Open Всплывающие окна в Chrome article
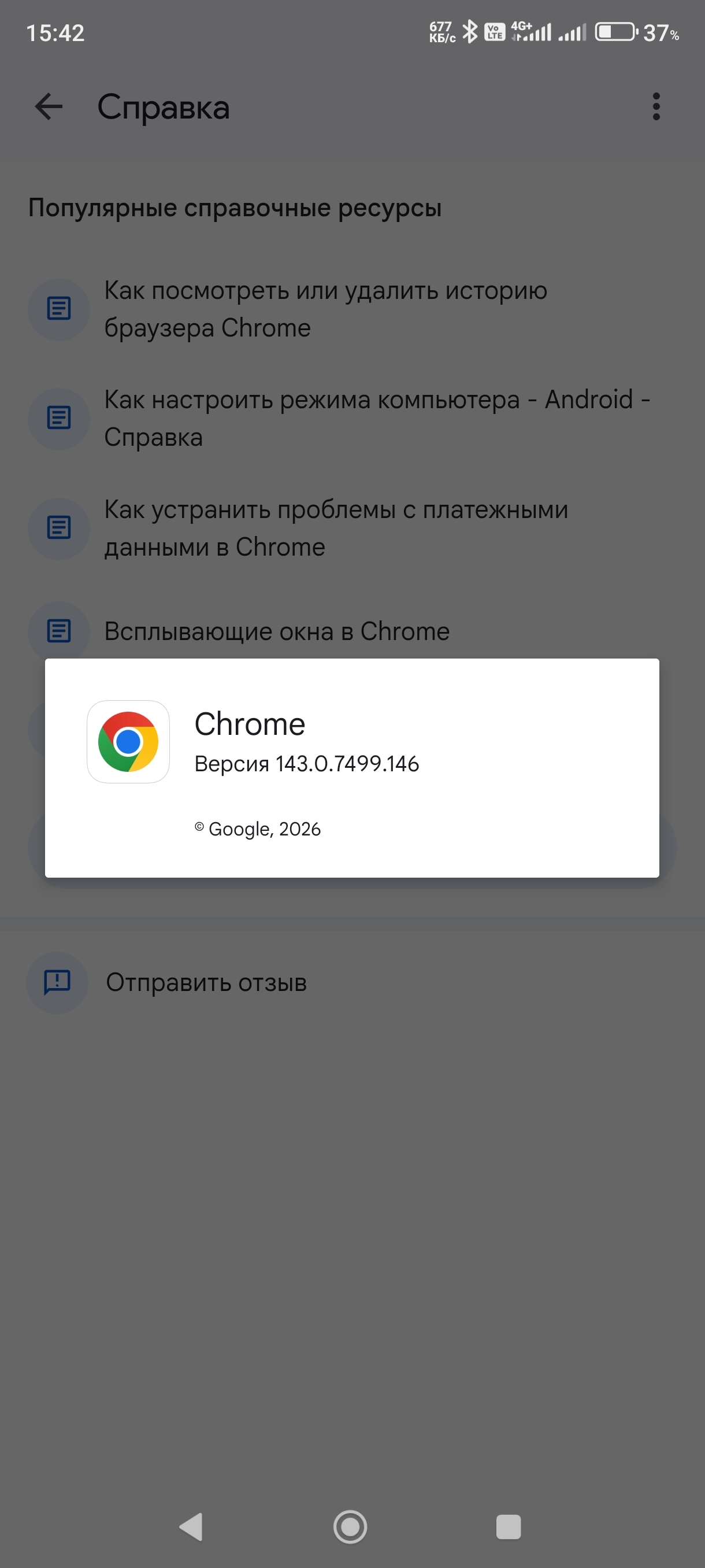 tap(277, 631)
